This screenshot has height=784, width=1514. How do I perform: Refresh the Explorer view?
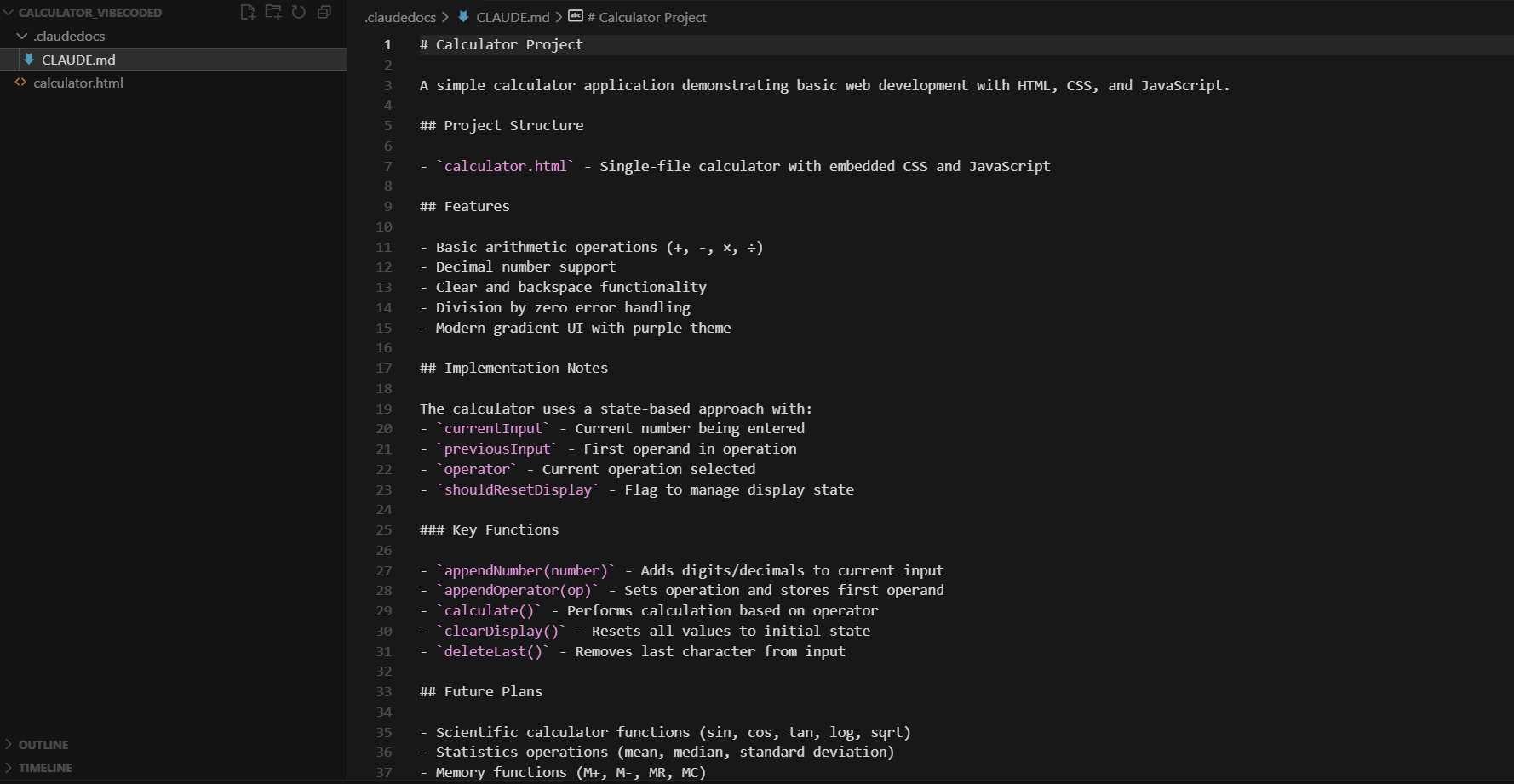pyautogui.click(x=298, y=12)
